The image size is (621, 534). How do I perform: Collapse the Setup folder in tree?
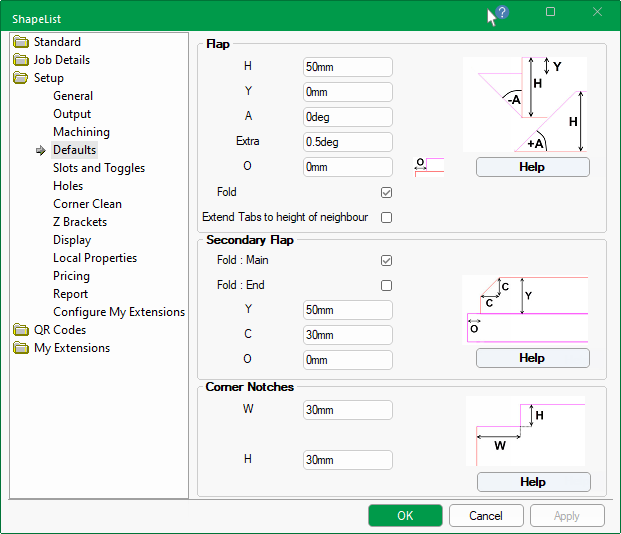[21, 78]
